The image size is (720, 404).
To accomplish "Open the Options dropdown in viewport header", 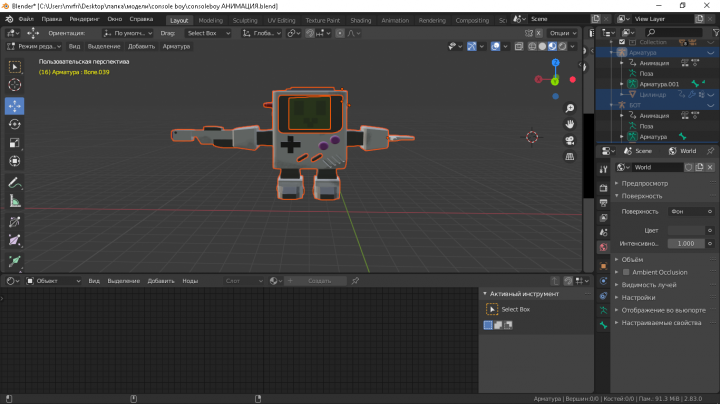I will tap(563, 34).
